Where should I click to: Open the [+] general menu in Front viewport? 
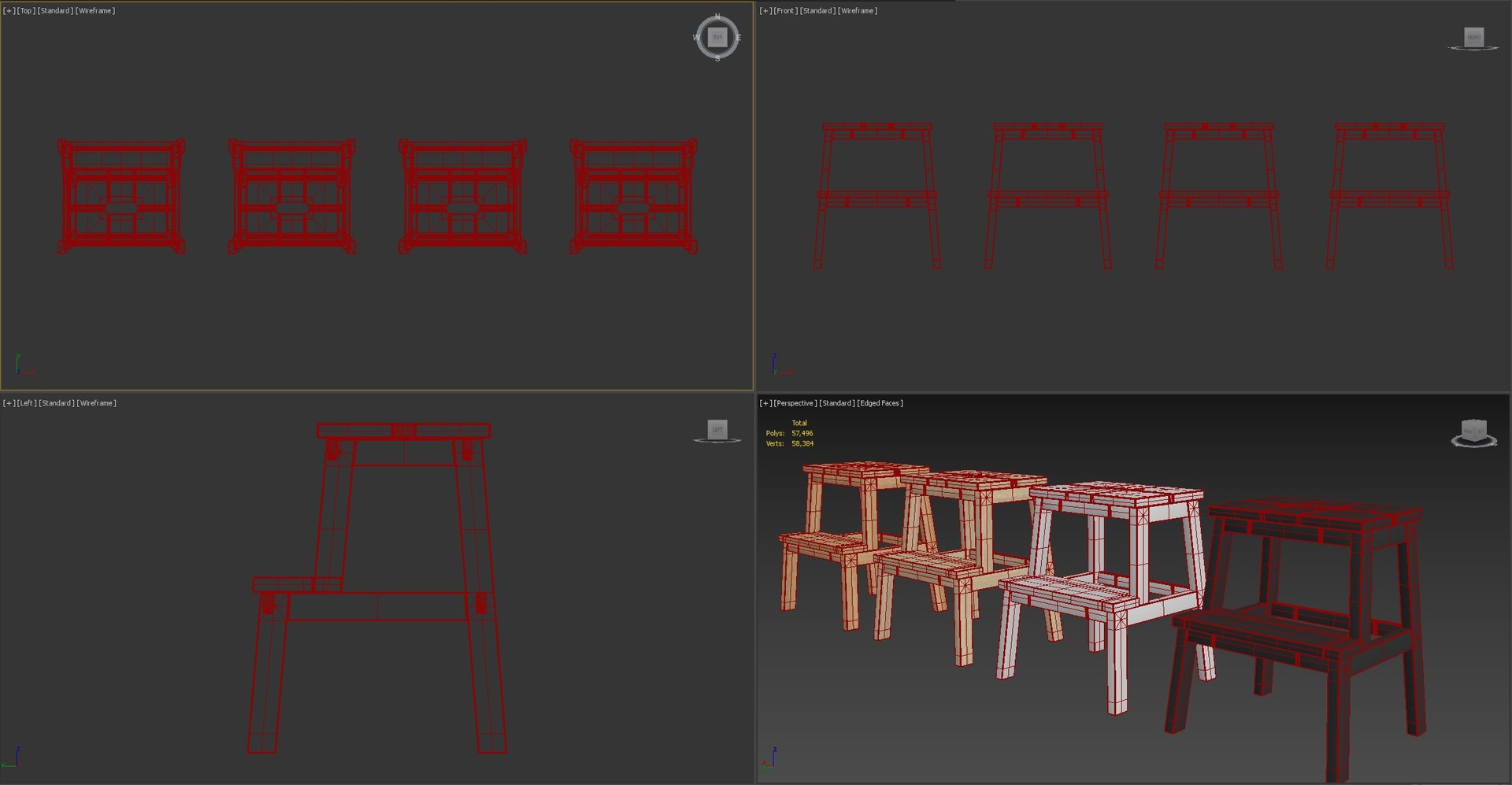click(765, 11)
